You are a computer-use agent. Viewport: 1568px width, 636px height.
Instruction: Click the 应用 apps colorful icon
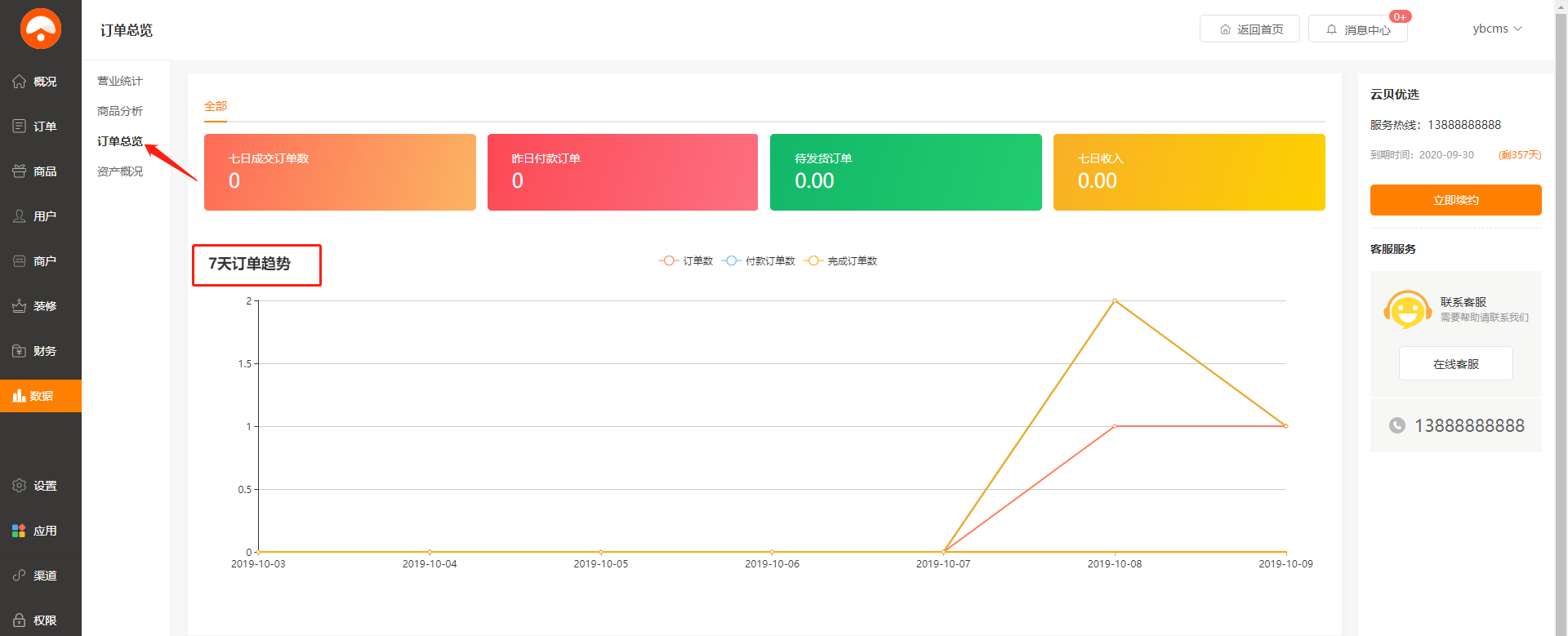pos(20,531)
